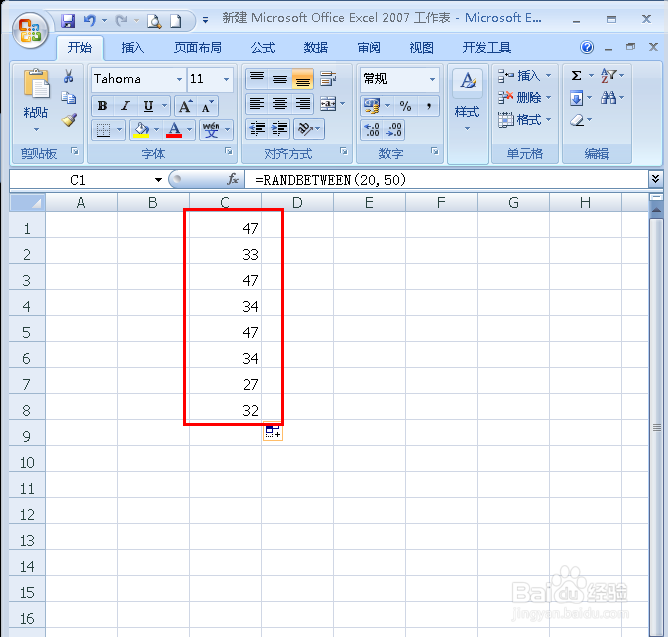Click the orientation text-angle icon
Screen dimensions: 668x637
click(x=305, y=129)
